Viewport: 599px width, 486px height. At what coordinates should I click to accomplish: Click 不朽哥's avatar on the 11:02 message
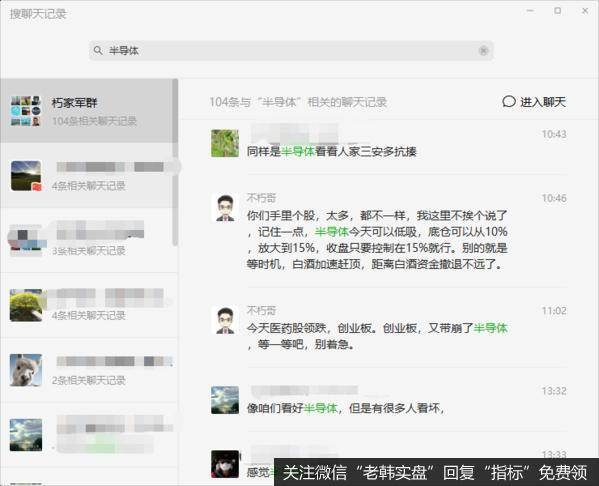pyautogui.click(x=225, y=320)
